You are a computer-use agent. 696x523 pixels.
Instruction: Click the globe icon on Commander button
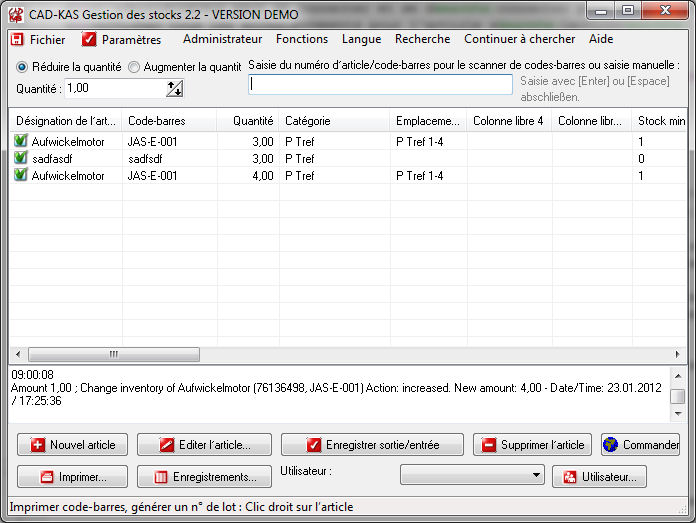(612, 445)
